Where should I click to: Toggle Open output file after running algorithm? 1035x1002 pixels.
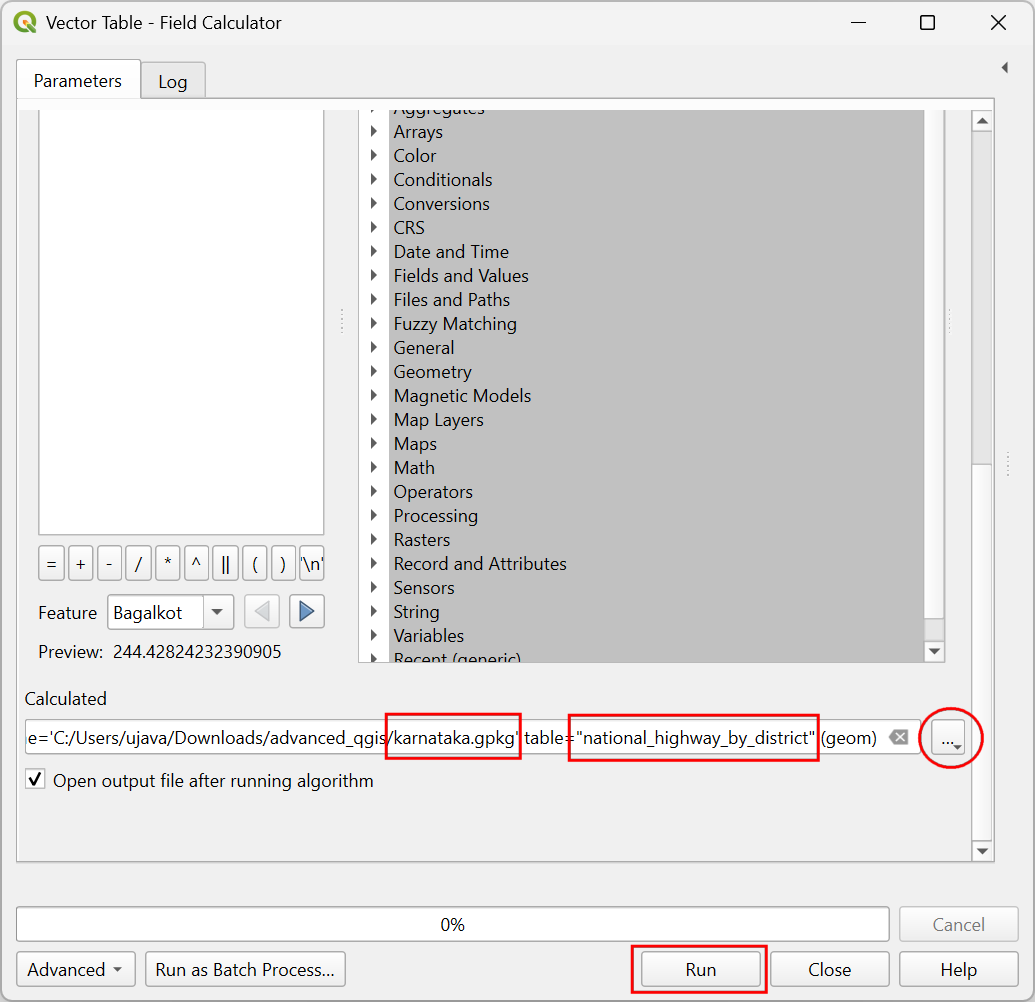35,780
